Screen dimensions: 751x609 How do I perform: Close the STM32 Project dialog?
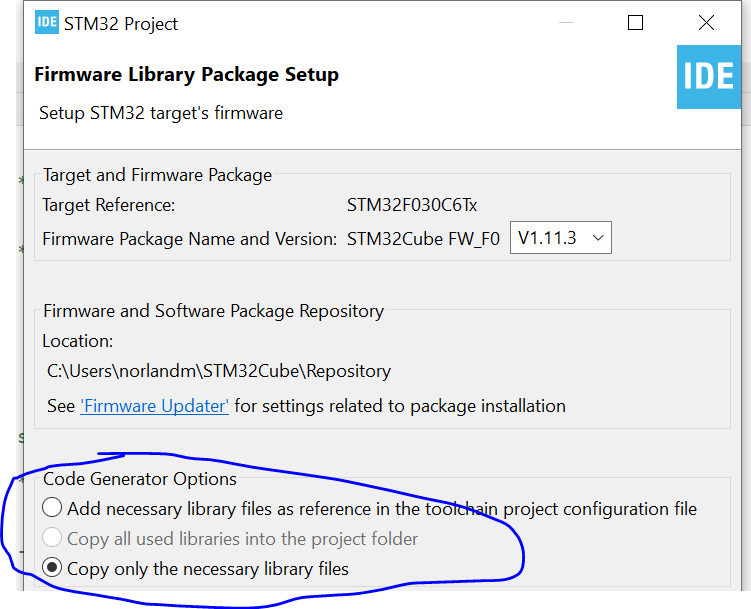coord(708,23)
